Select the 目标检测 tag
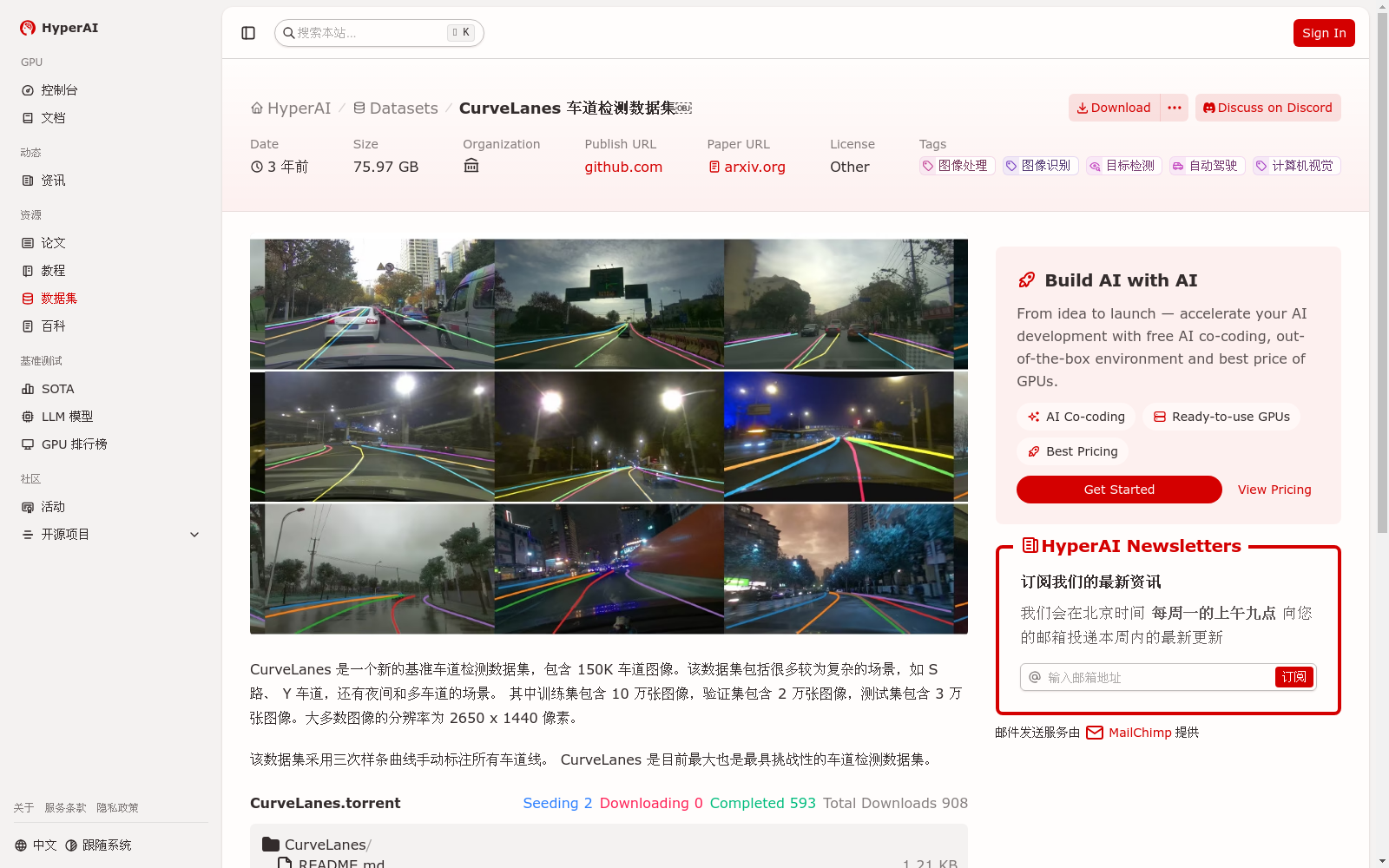Screen dimensions: 1389x868 tap(1123, 166)
